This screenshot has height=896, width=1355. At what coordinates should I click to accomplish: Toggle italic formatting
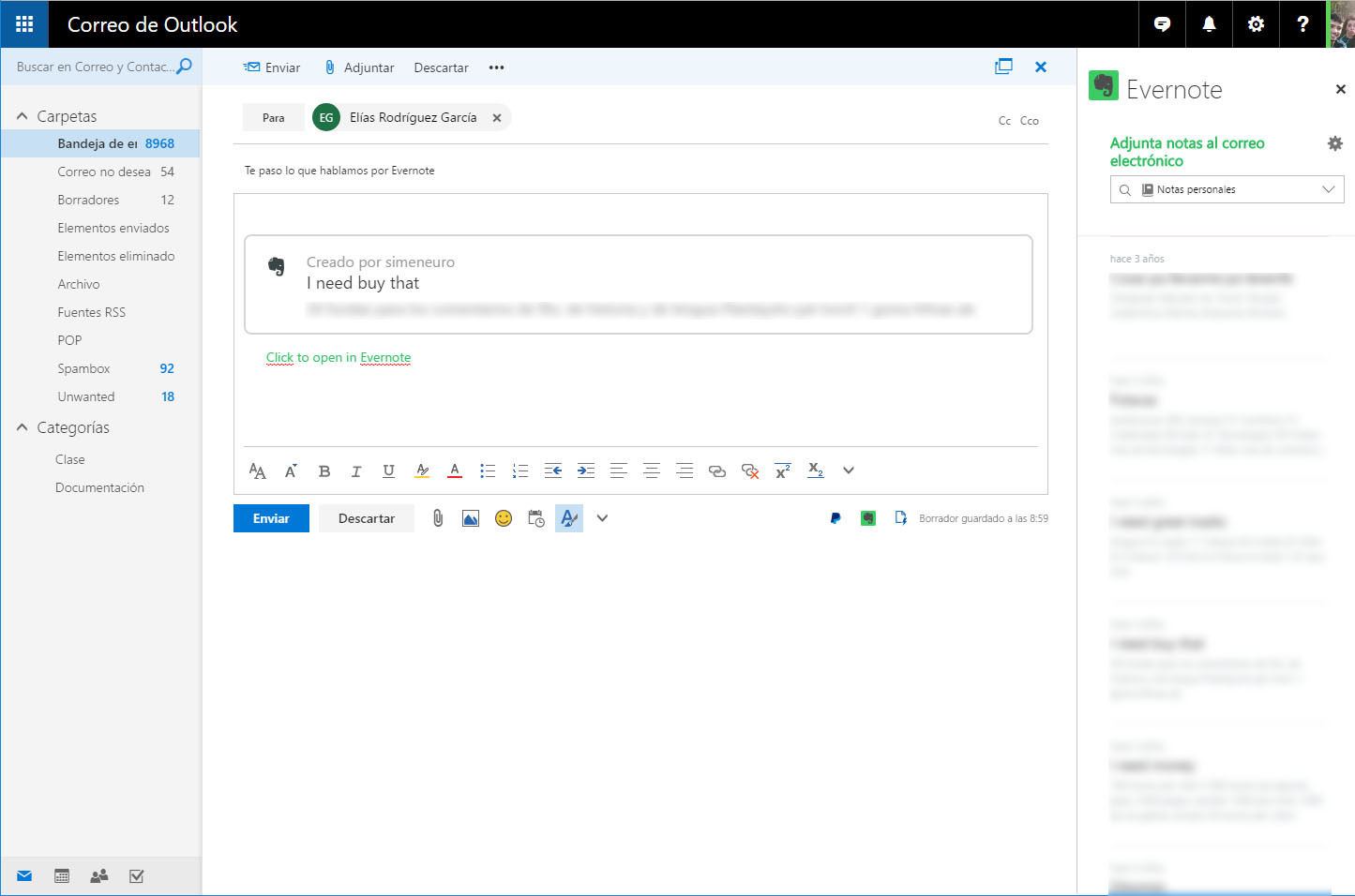click(x=356, y=471)
